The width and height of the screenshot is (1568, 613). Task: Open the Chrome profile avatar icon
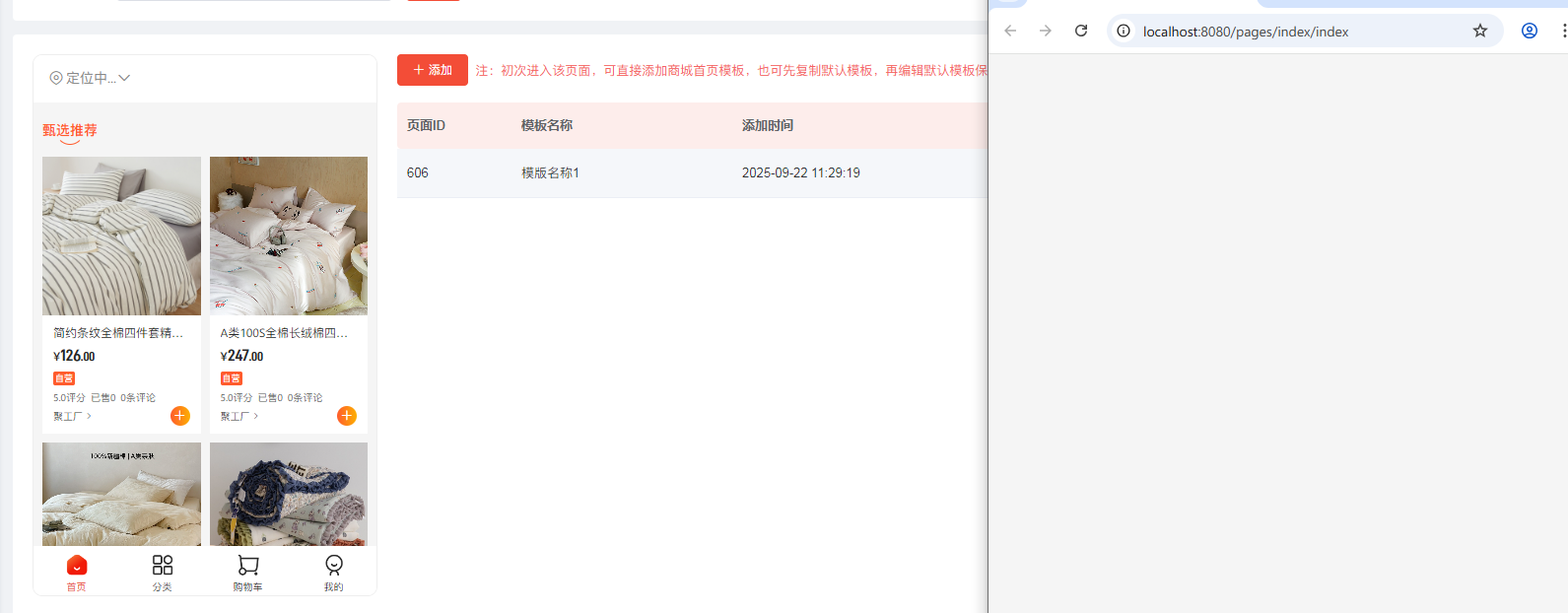pyautogui.click(x=1530, y=31)
